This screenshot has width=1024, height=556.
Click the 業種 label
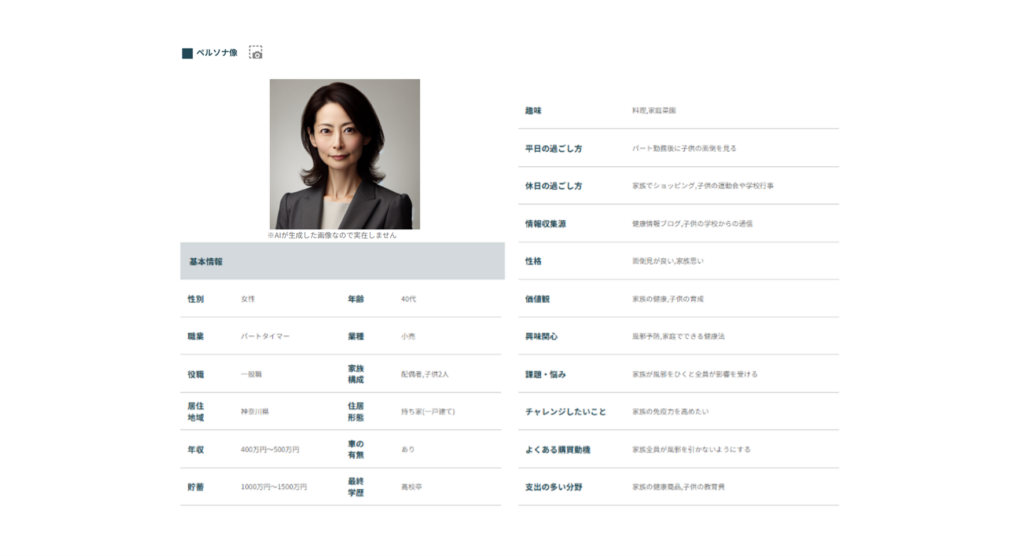[356, 336]
